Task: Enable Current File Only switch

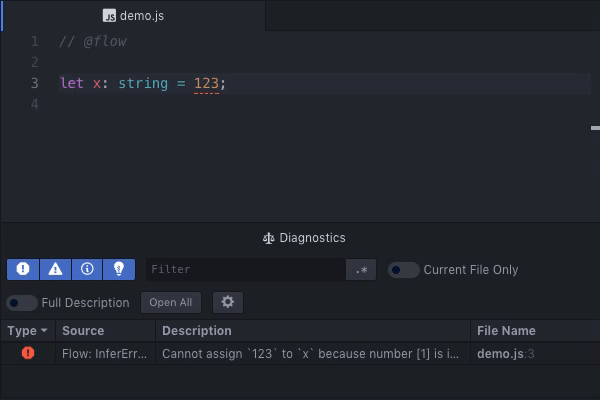Action: coord(403,270)
